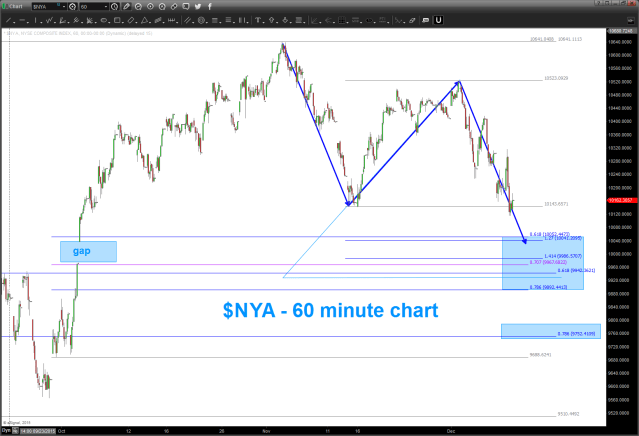This screenshot has height=436, width=639.
Task: Click the date label on time axis
Action: click(x=36, y=431)
